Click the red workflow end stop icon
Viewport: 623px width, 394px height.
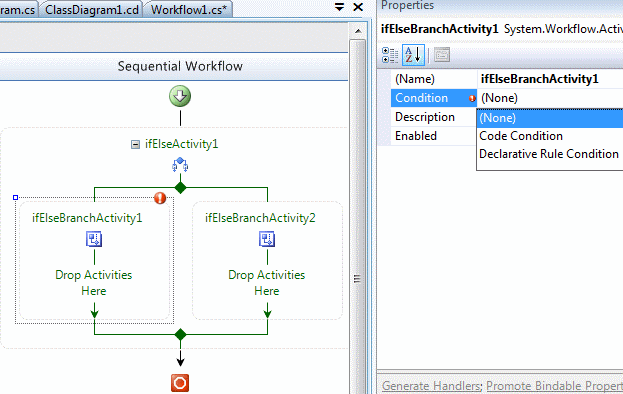click(x=180, y=383)
